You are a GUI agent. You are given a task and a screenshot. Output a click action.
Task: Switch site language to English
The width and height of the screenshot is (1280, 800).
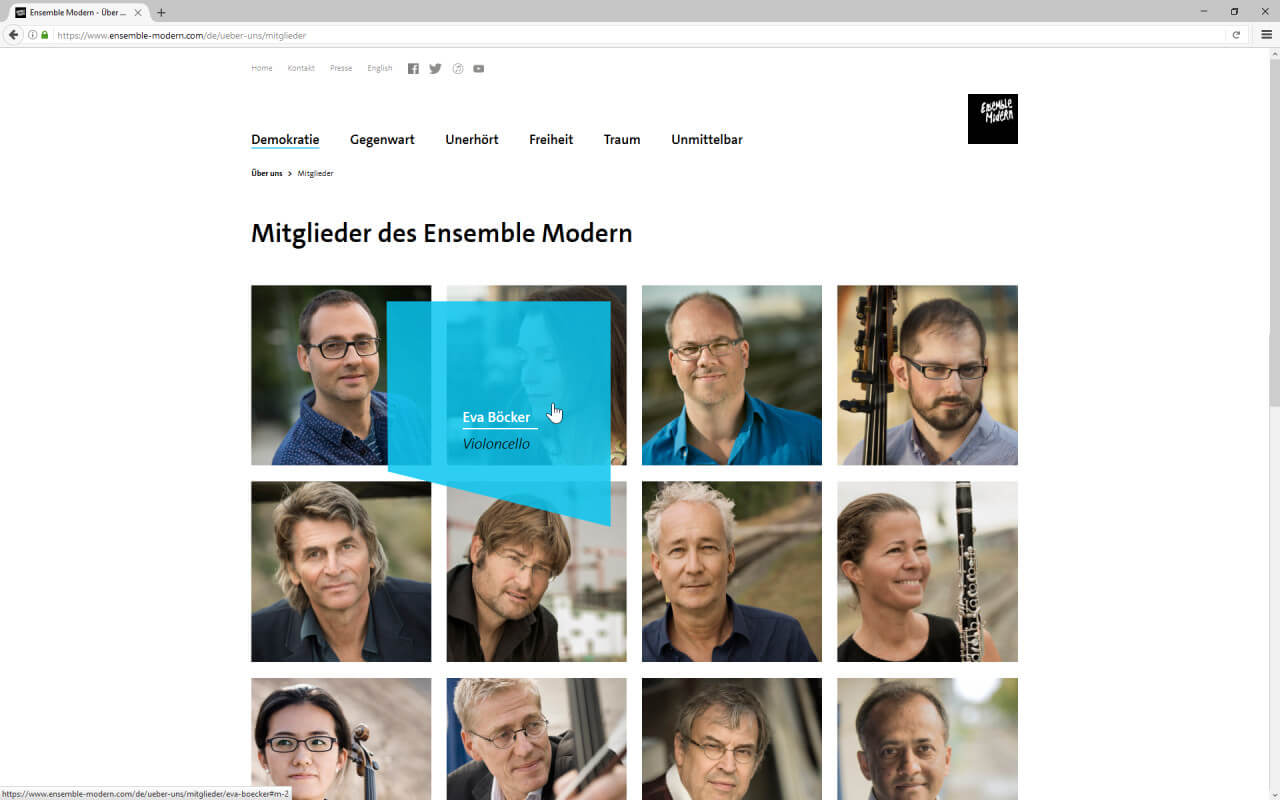tap(380, 69)
